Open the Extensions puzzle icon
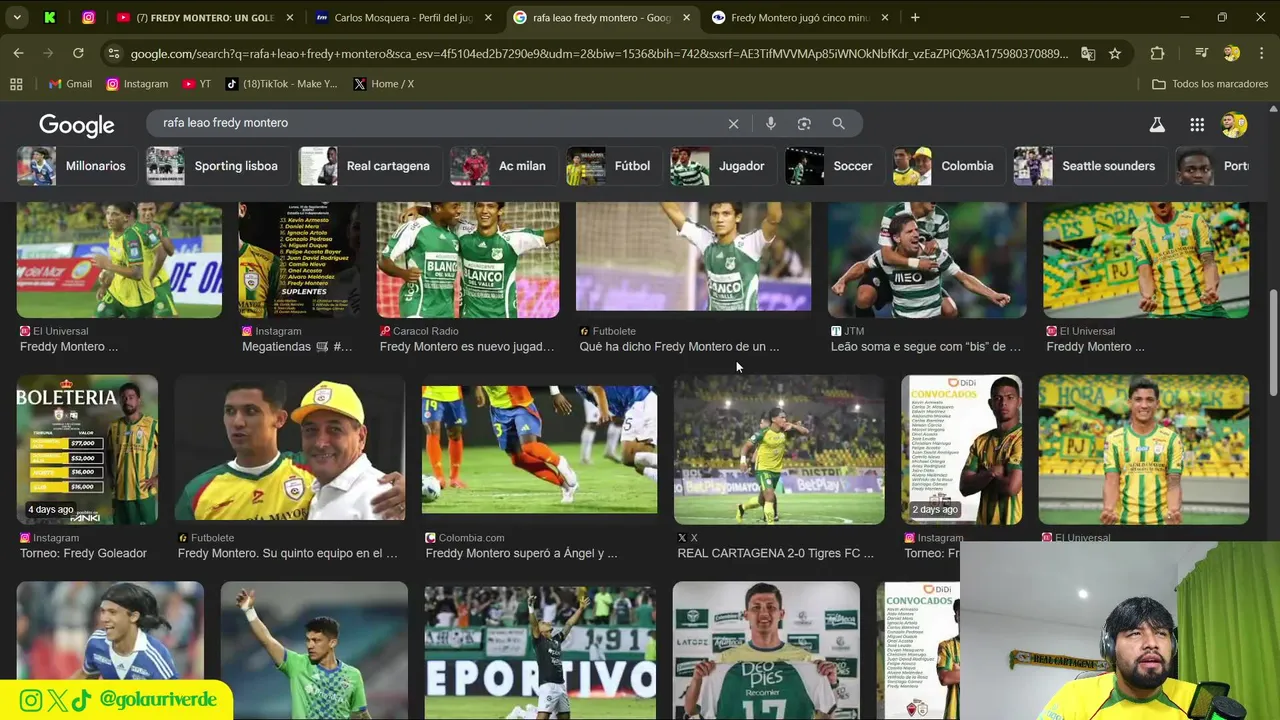This screenshot has width=1280, height=720. coord(1157,54)
